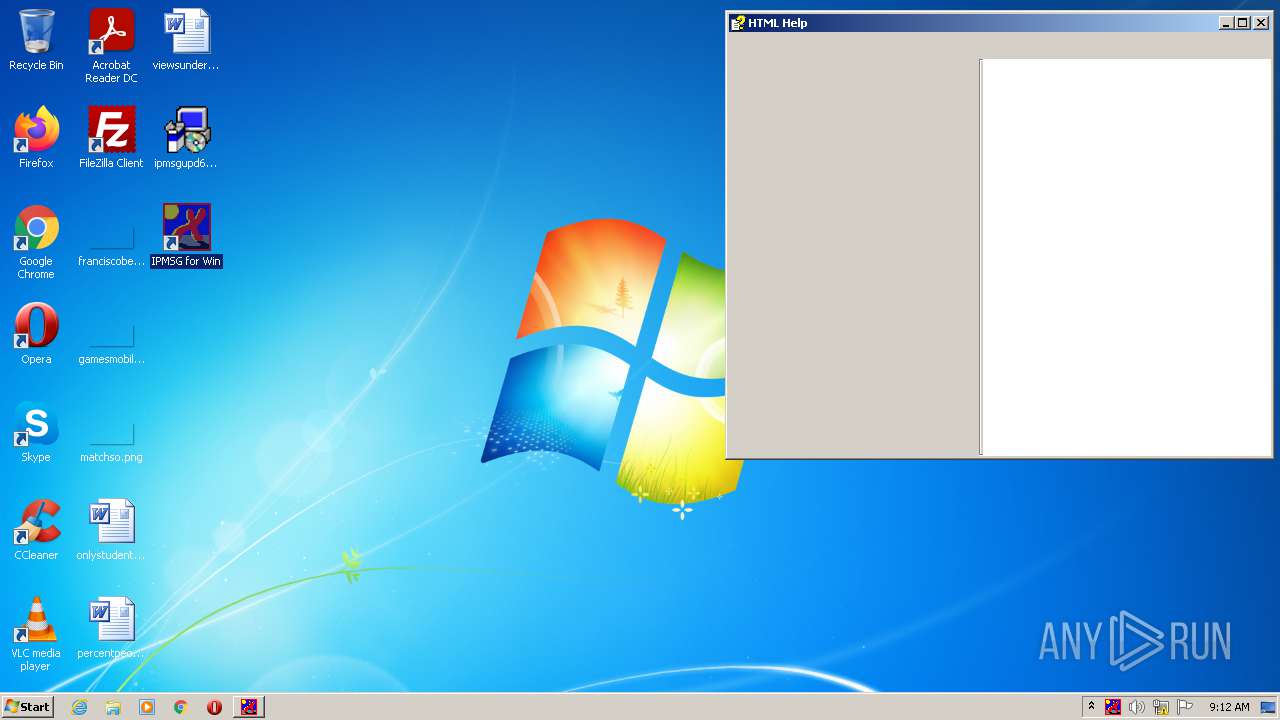Click Chrome icon in taskbar
The image size is (1280, 720).
tap(181, 707)
